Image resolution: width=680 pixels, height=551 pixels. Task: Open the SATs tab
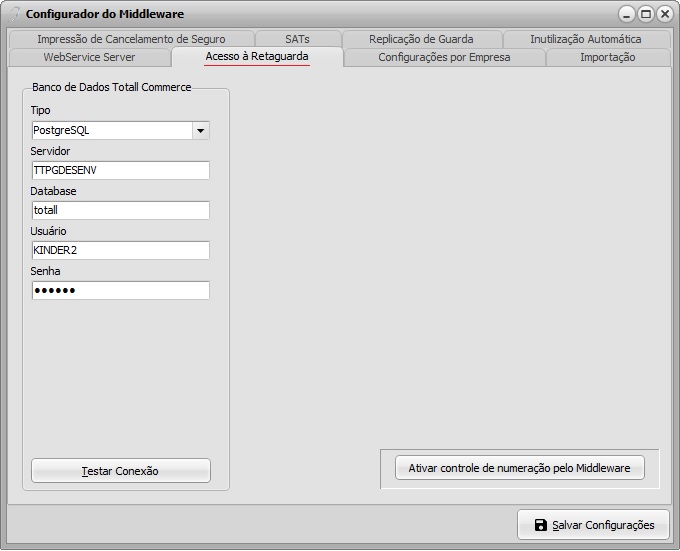pos(298,39)
